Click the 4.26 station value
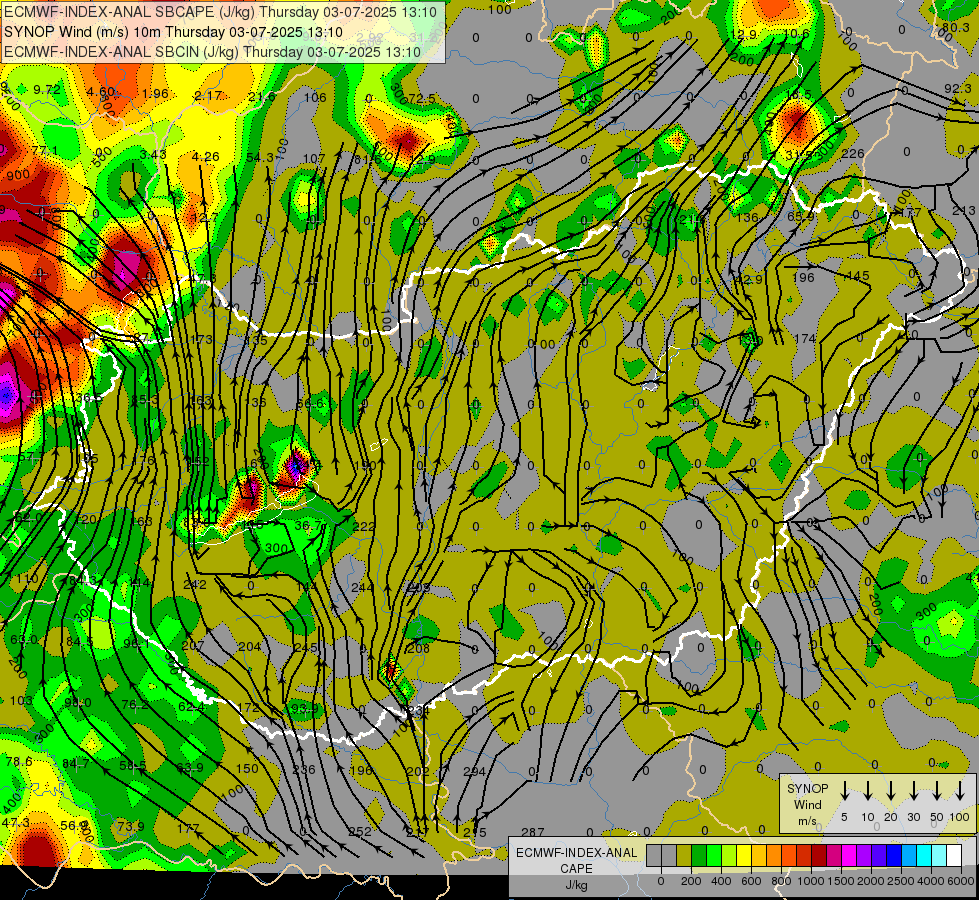979x900 pixels. (x=206, y=156)
